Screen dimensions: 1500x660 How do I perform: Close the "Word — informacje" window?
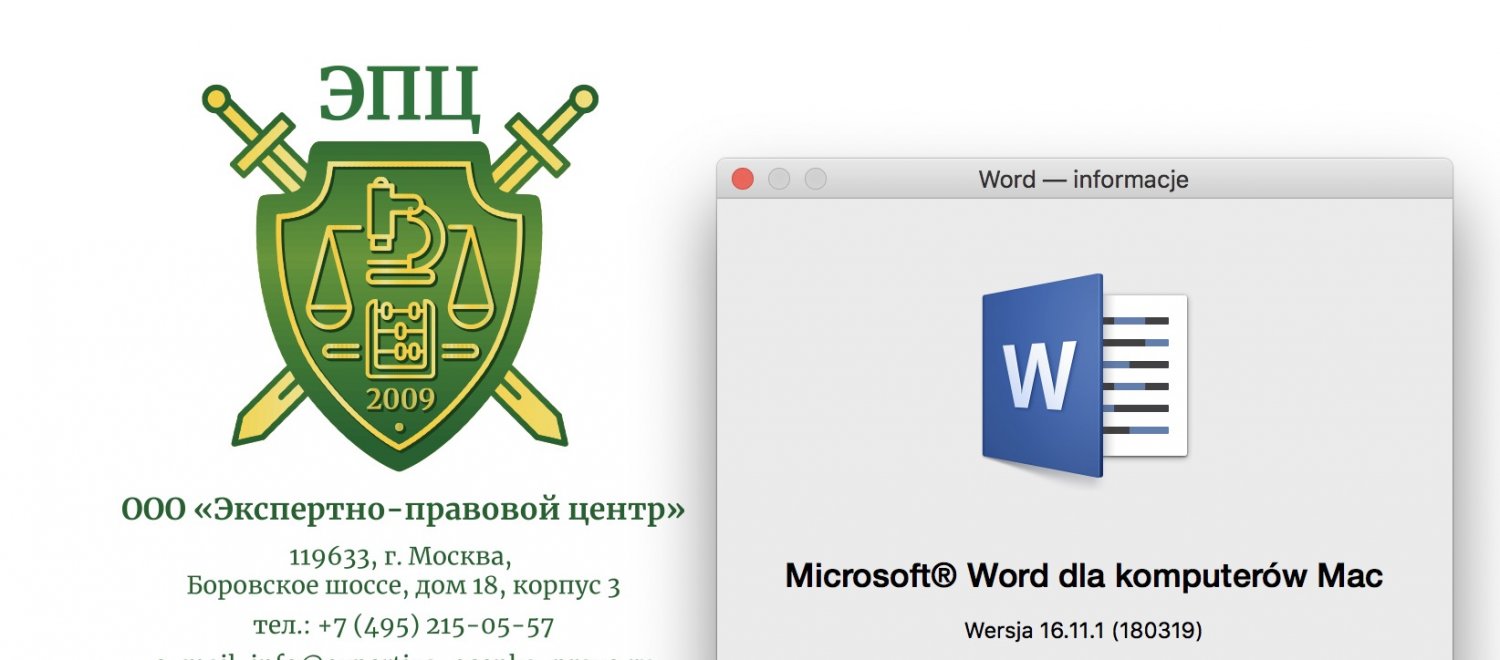742,179
